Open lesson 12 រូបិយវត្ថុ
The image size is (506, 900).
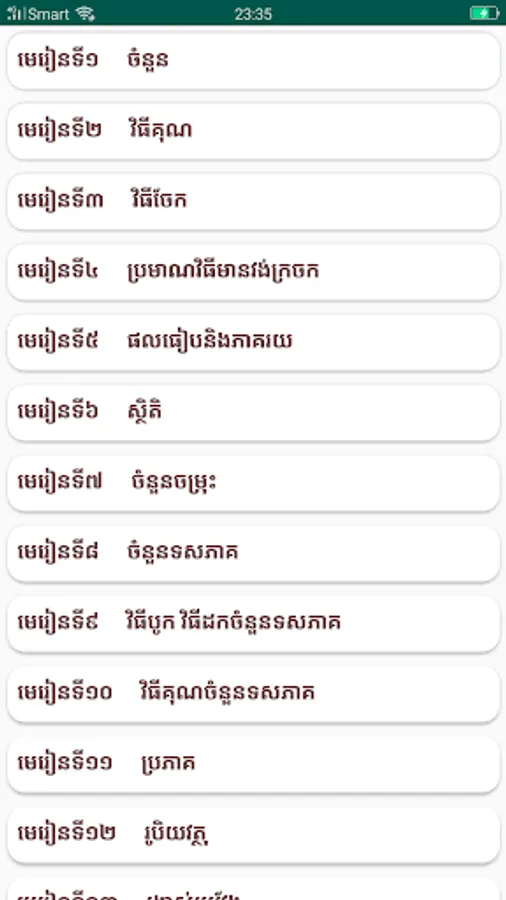click(x=253, y=835)
